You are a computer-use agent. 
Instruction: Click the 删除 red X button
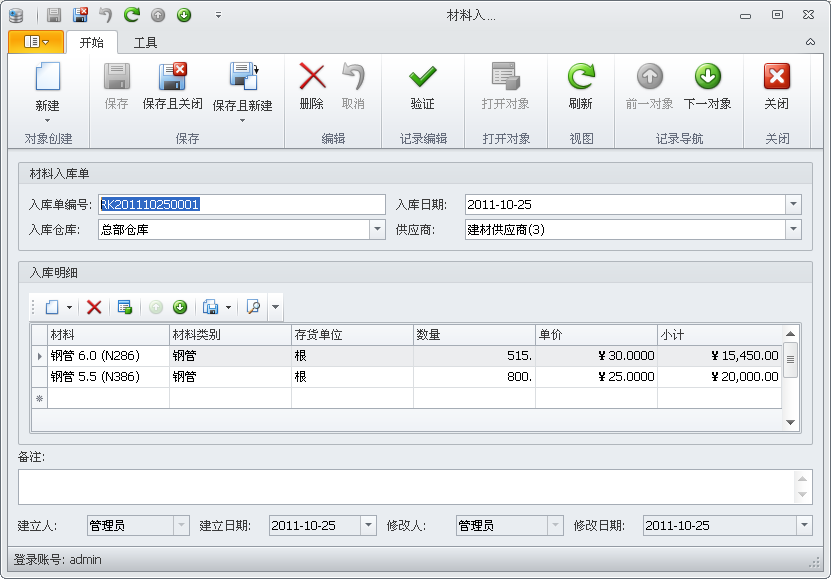coord(312,86)
